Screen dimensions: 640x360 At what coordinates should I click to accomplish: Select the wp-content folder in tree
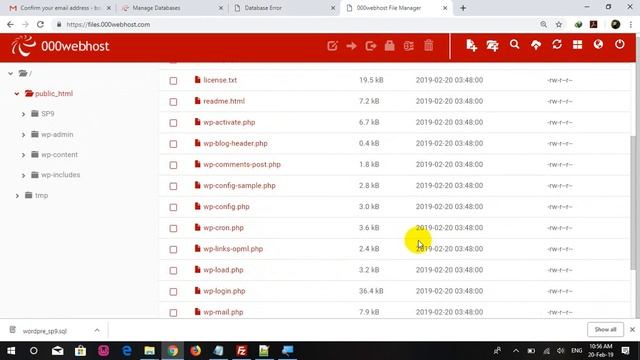click(x=59, y=155)
